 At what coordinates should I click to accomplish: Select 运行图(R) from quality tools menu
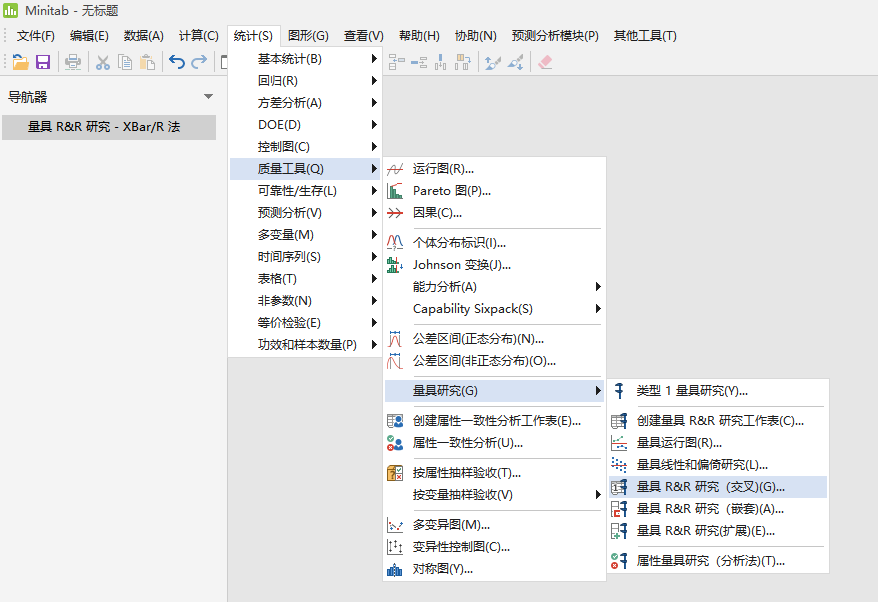click(443, 169)
